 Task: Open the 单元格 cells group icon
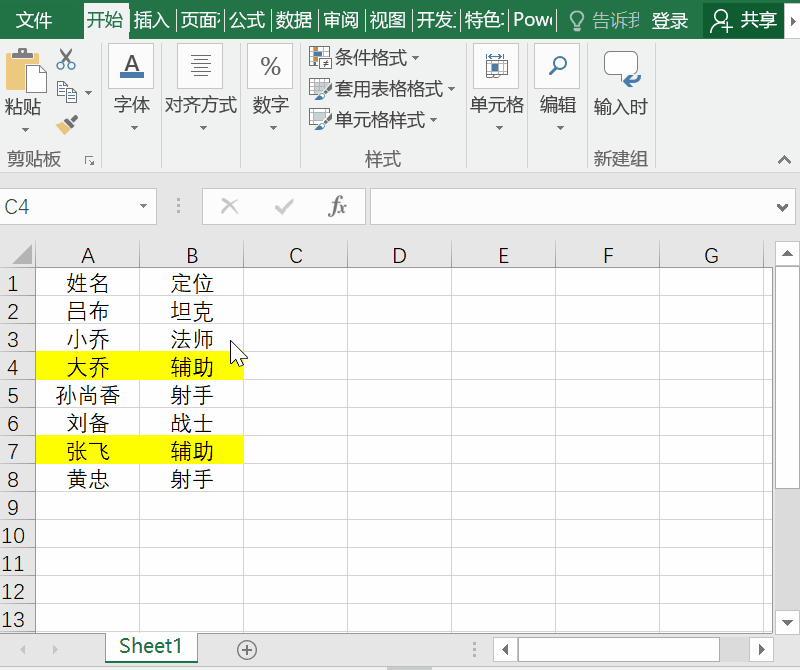point(496,66)
